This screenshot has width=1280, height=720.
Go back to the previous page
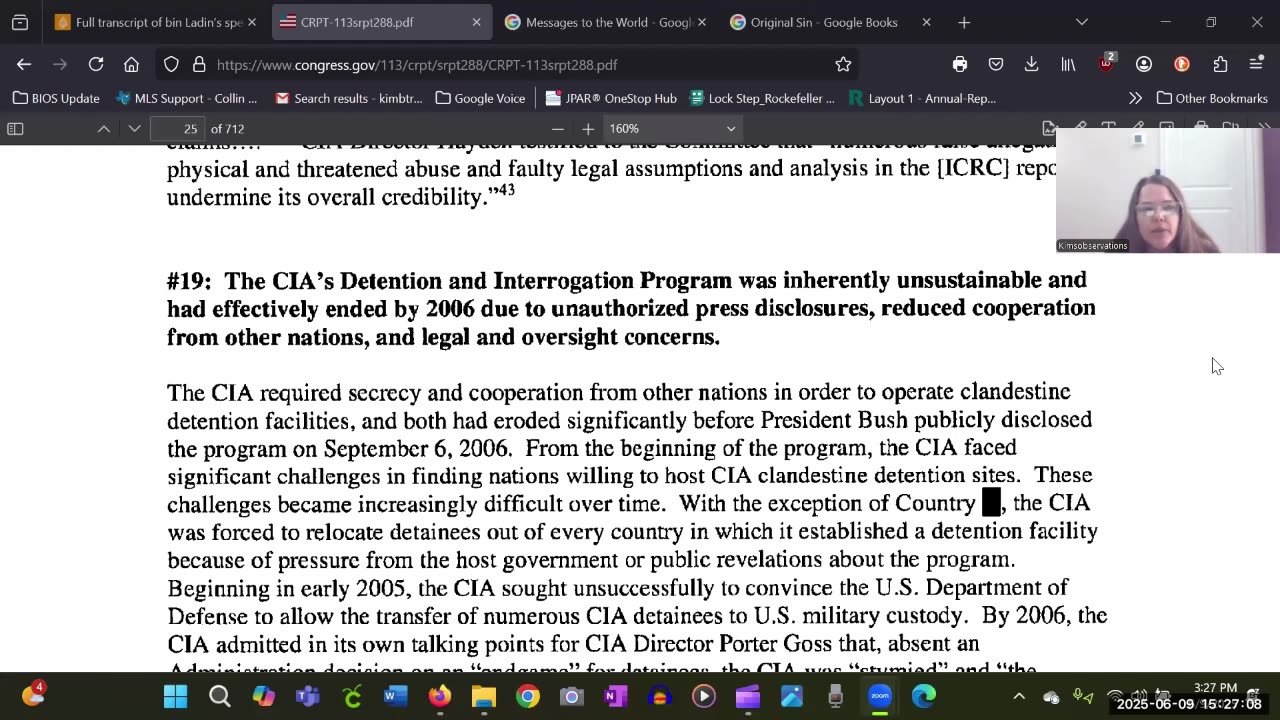[24, 64]
